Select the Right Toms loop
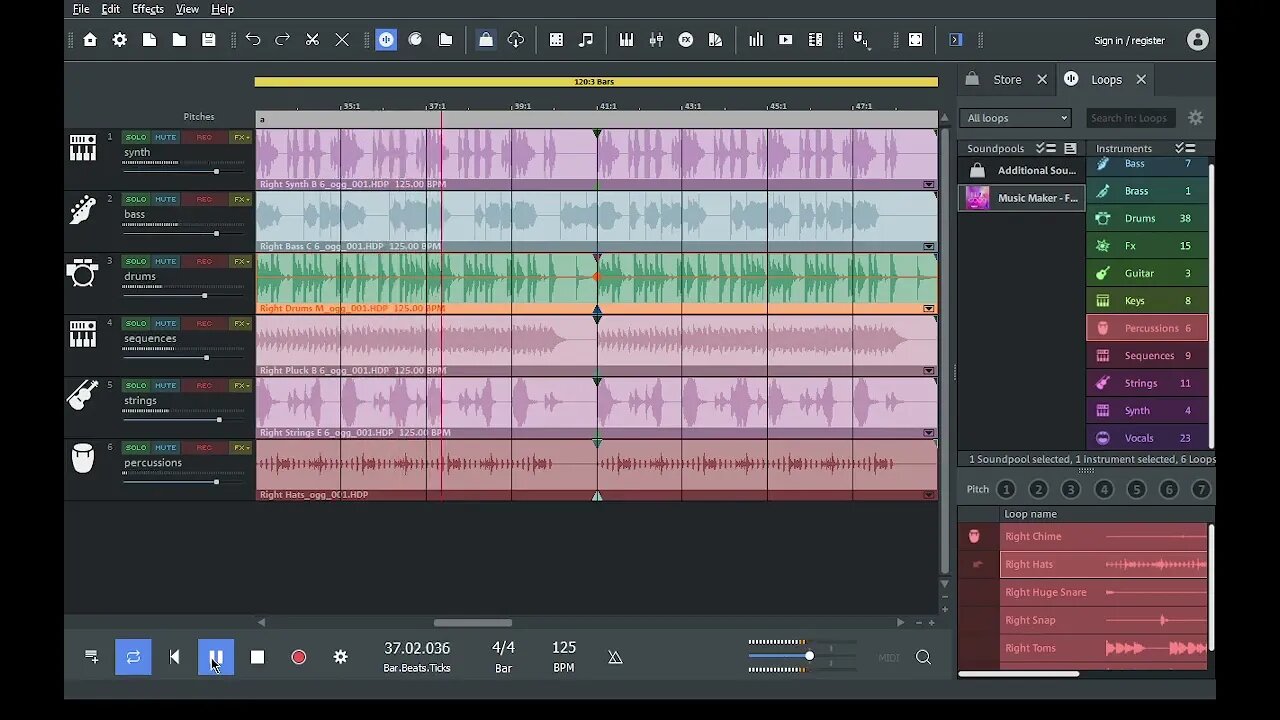The height and width of the screenshot is (720, 1280). pyautogui.click(x=1104, y=648)
